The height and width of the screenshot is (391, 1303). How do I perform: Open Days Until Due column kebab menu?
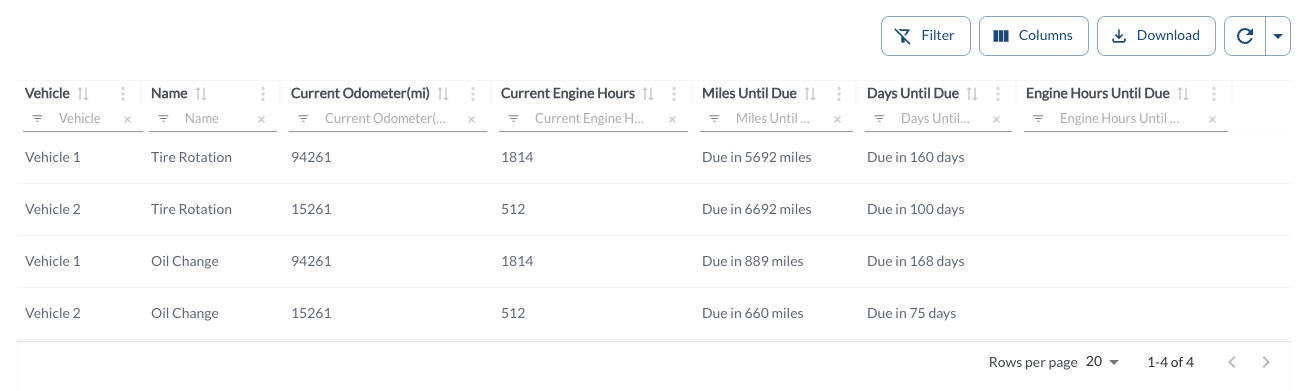(997, 94)
